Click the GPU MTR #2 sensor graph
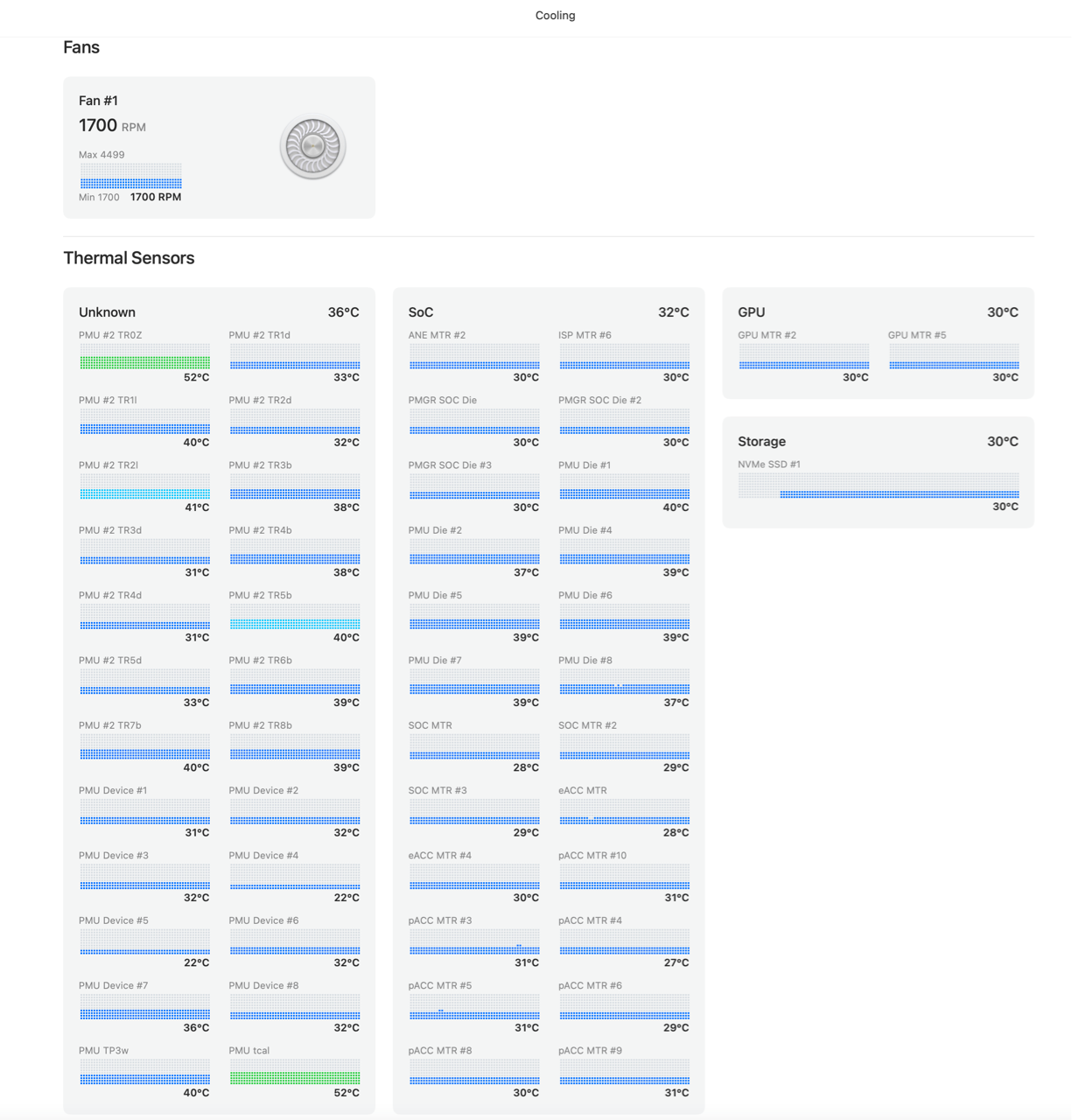Screen dimensions: 1072x1120 (x=803, y=357)
